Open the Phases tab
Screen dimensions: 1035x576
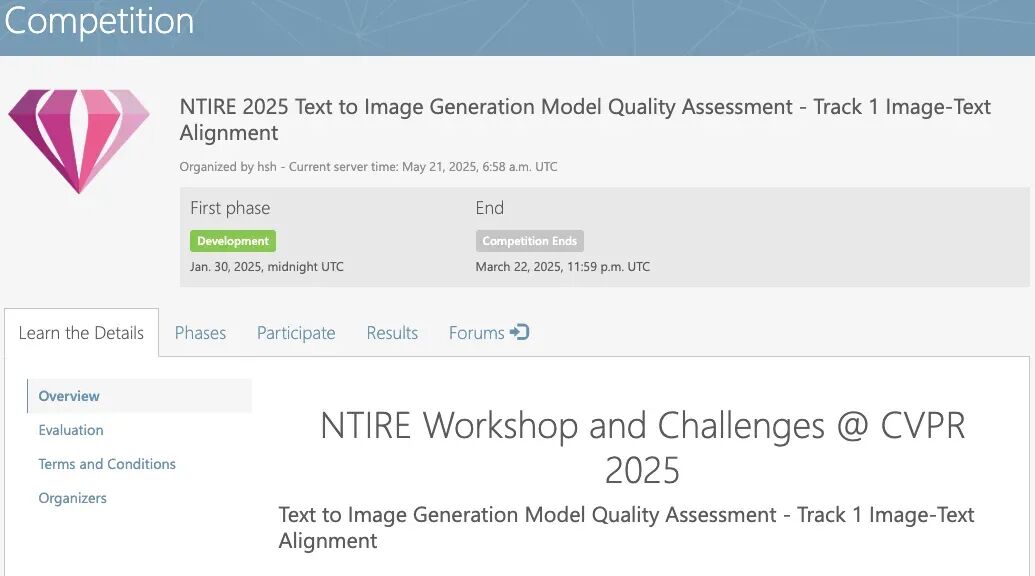200,333
